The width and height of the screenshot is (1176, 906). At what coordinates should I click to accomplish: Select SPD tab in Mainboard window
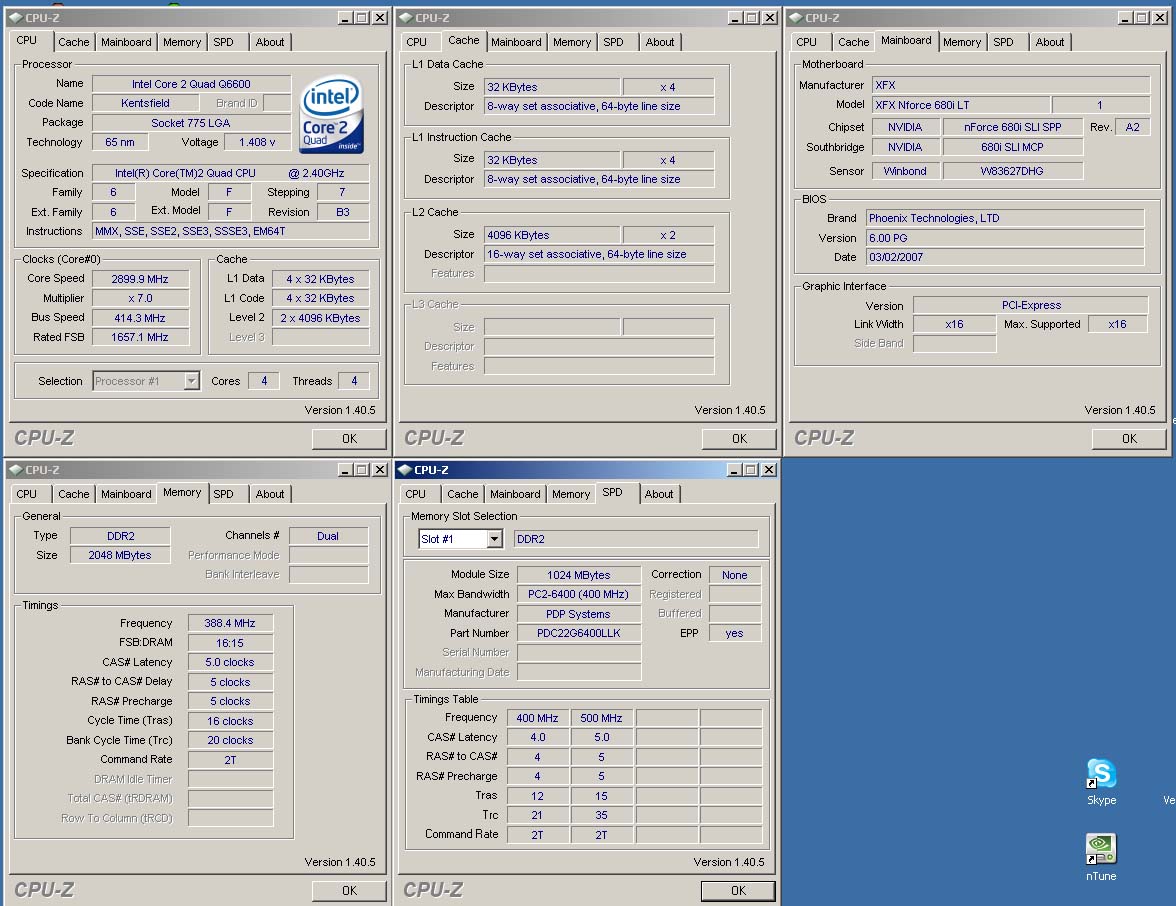point(1004,42)
